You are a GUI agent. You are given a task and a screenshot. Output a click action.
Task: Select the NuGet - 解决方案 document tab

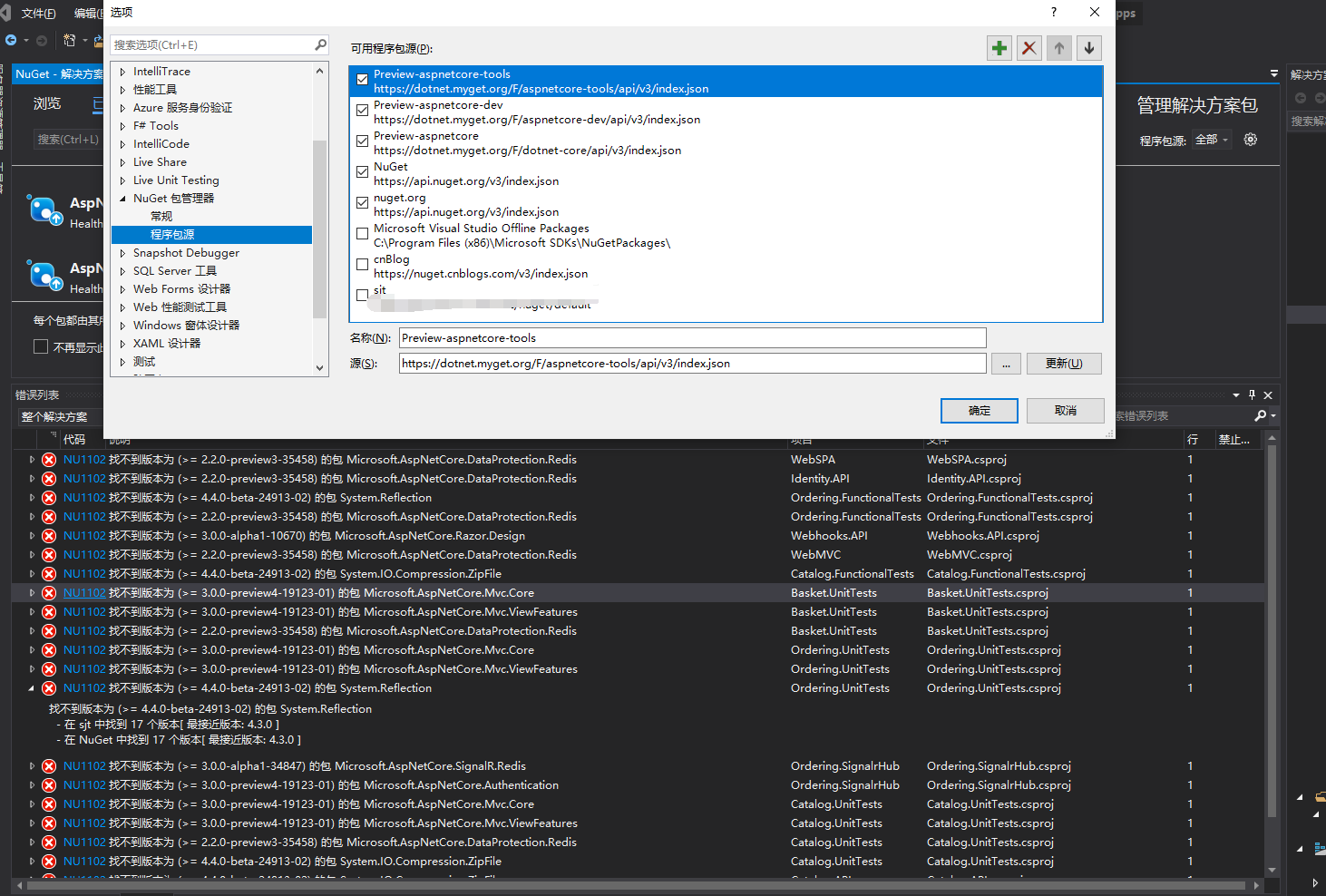point(59,74)
